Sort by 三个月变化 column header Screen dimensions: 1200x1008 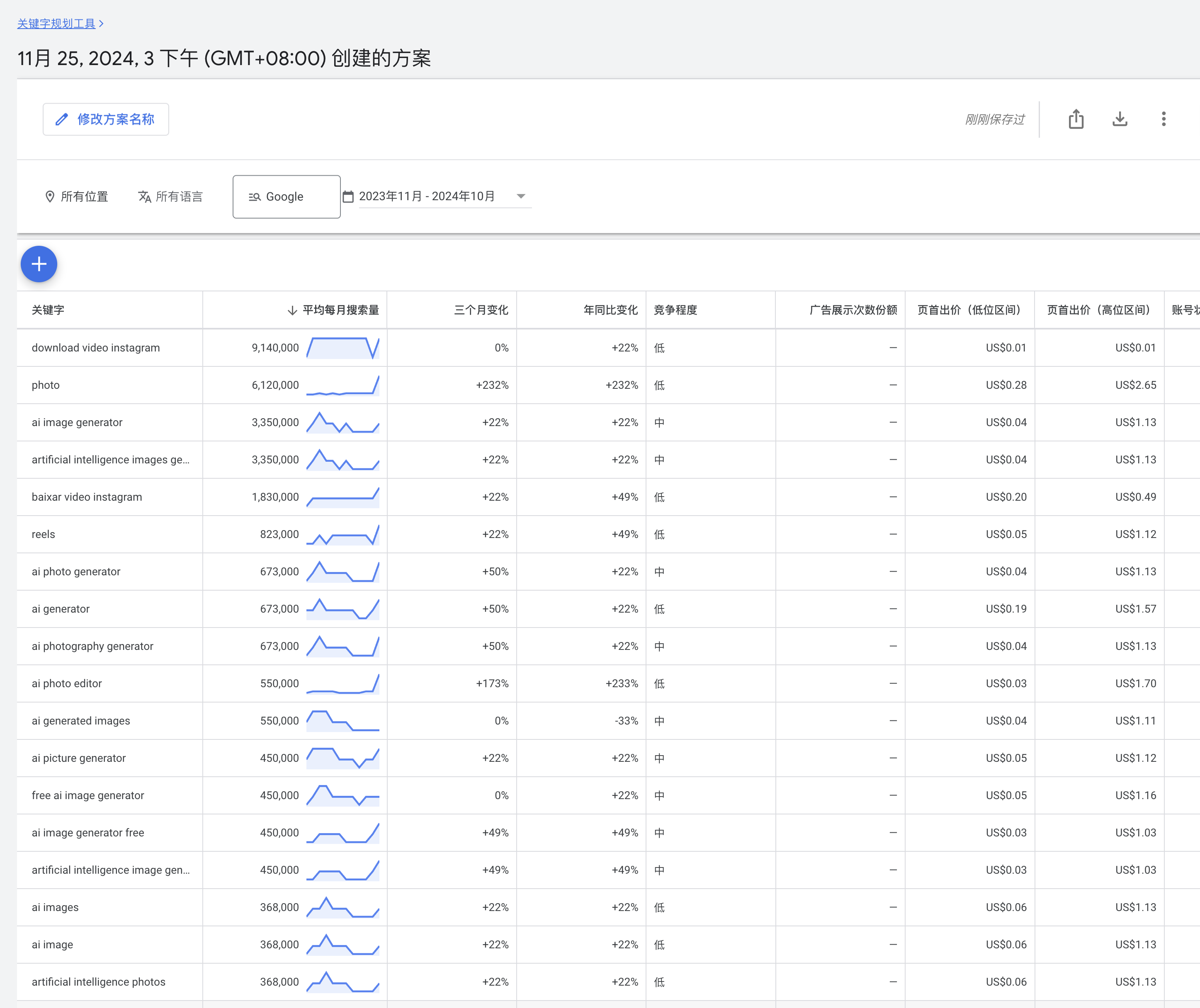point(481,310)
